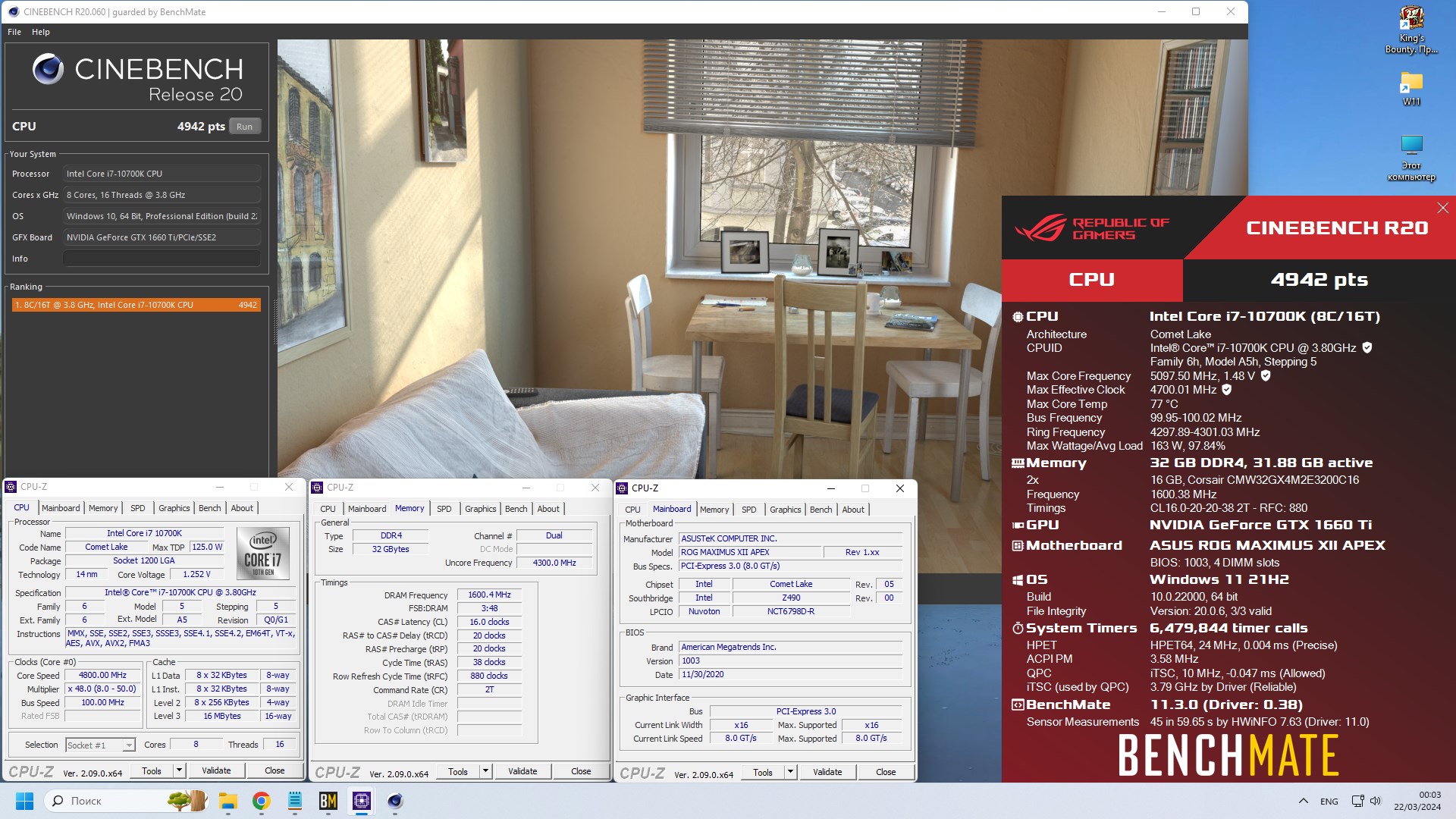
Task: Click the Uncore Frequency 4300.0 MHz value
Action: click(x=554, y=563)
